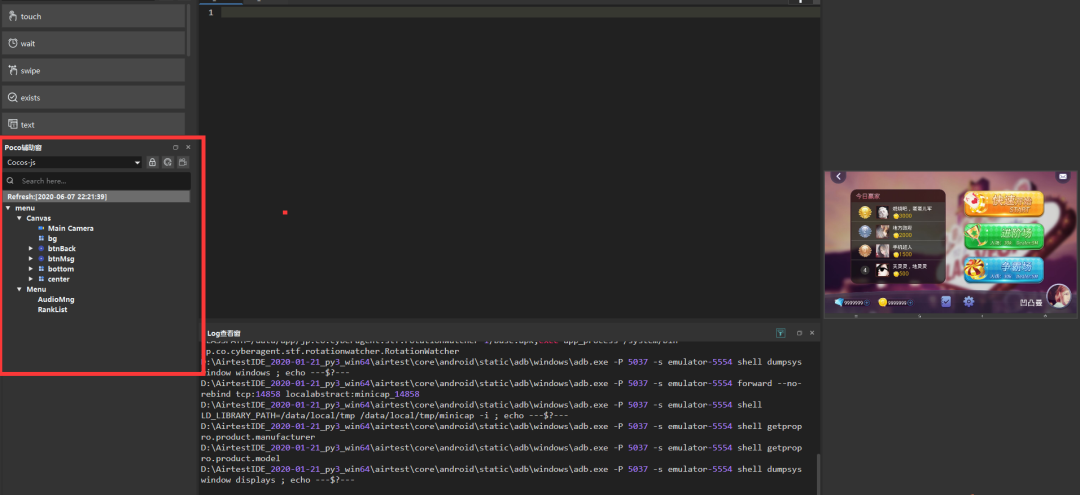Tap the diamond currency icon
Viewport: 1080px width, 495px height.
click(x=838, y=302)
